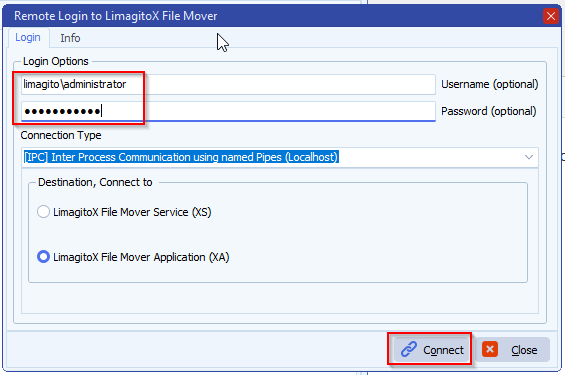Image resolution: width=565 pixels, height=375 pixels.
Task: Focus the Password input field
Action: pos(228,111)
